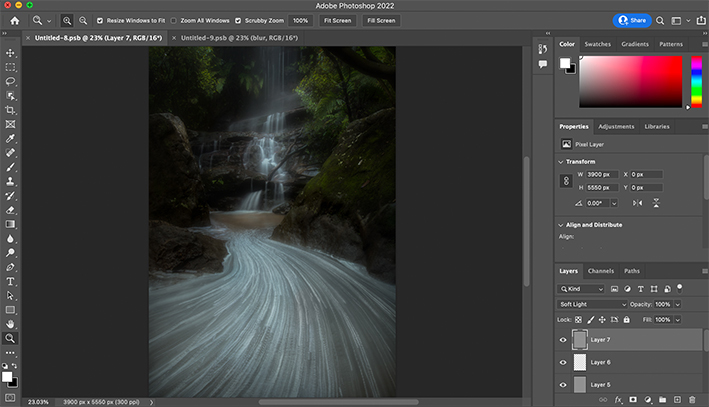This screenshot has height=407, width=709.
Task: Enable Zoom All Windows checkbox
Action: point(174,20)
